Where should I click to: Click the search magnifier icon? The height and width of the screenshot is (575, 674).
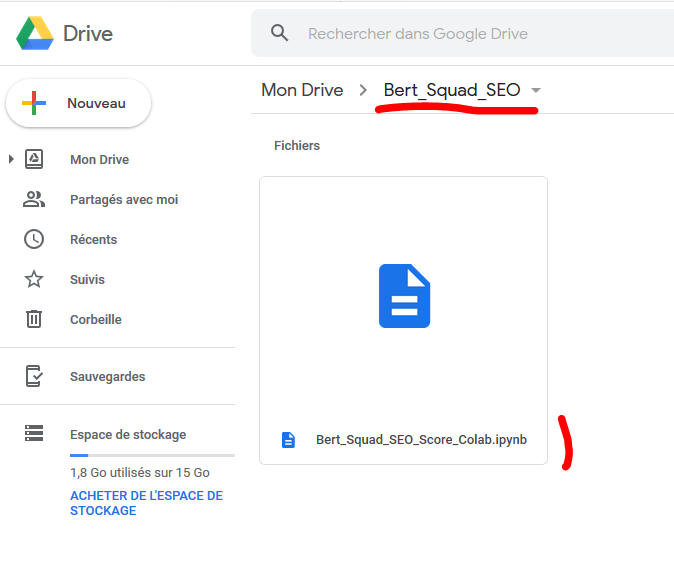[x=279, y=33]
